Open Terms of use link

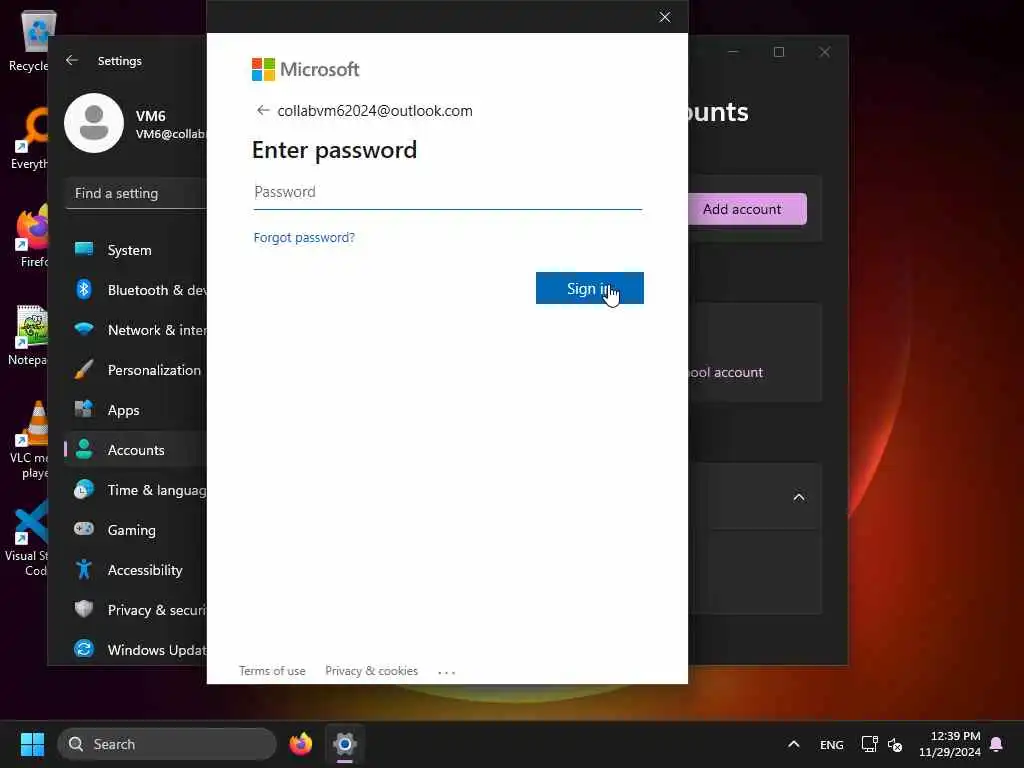click(x=272, y=671)
